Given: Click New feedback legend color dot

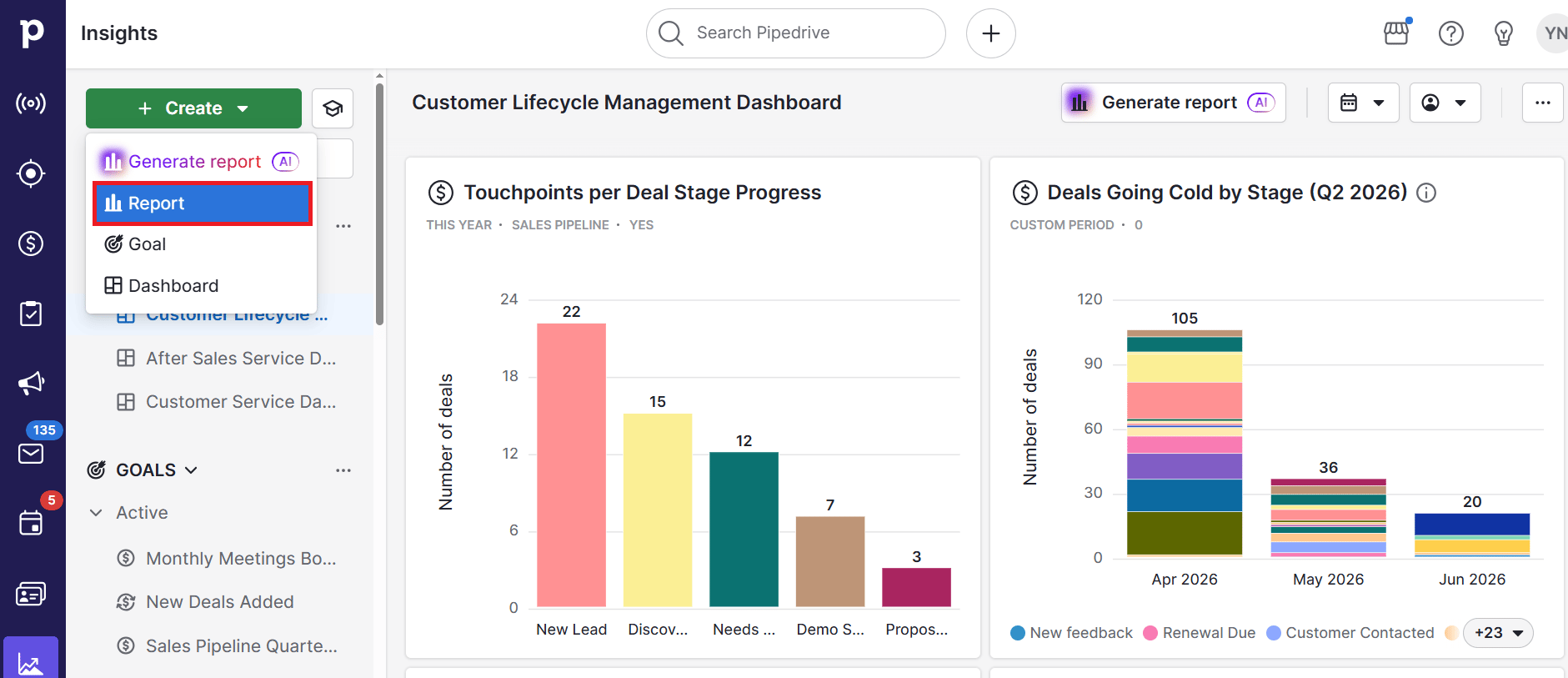Looking at the screenshot, I should click(1017, 633).
